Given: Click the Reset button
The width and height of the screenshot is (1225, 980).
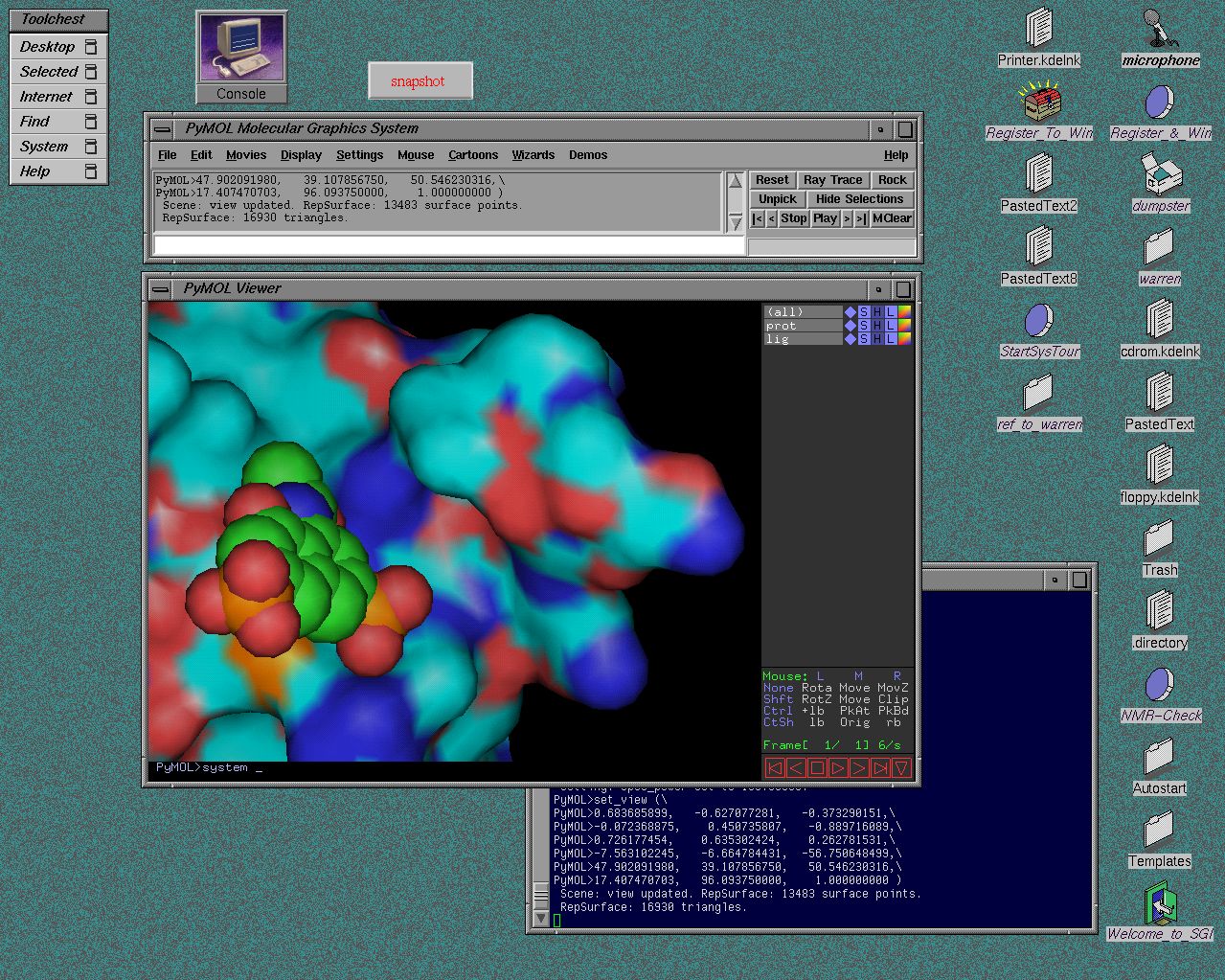Looking at the screenshot, I should pos(772,180).
